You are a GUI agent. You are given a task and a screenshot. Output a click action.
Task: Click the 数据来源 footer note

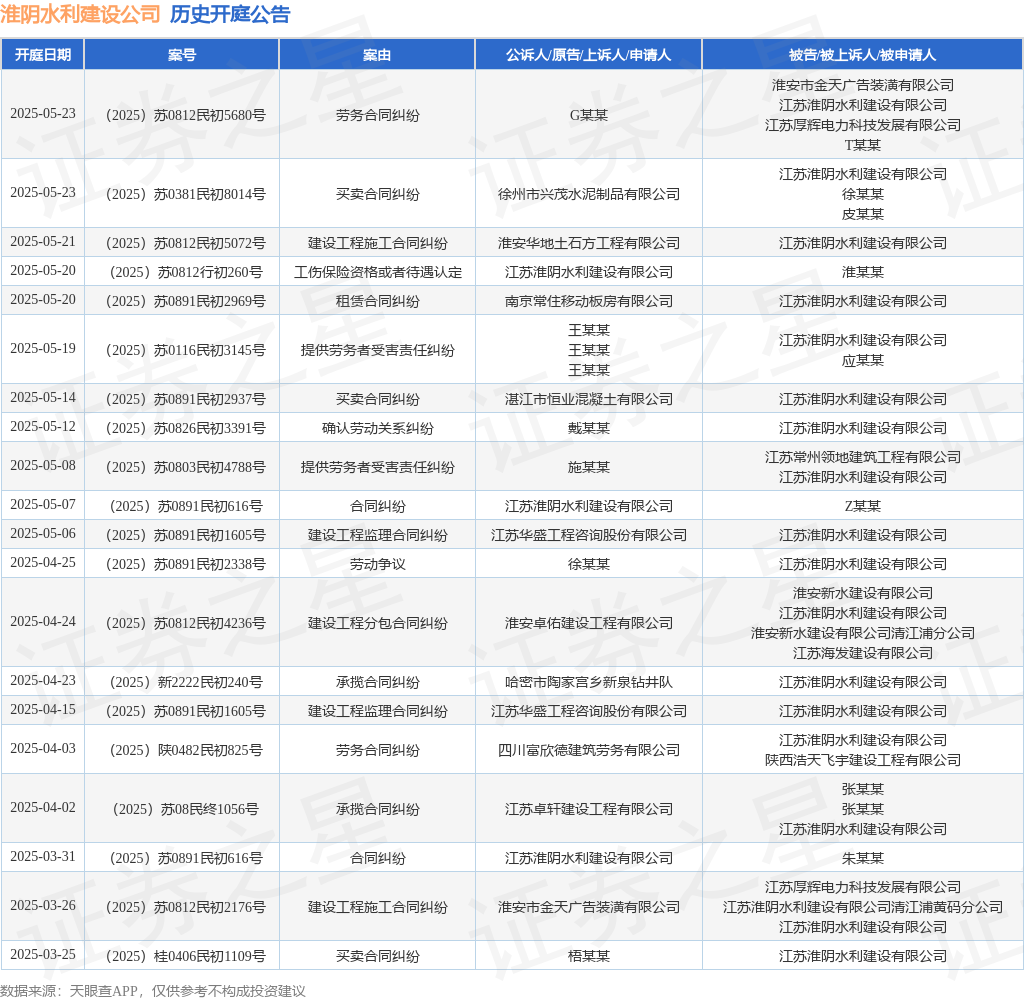(x=153, y=990)
